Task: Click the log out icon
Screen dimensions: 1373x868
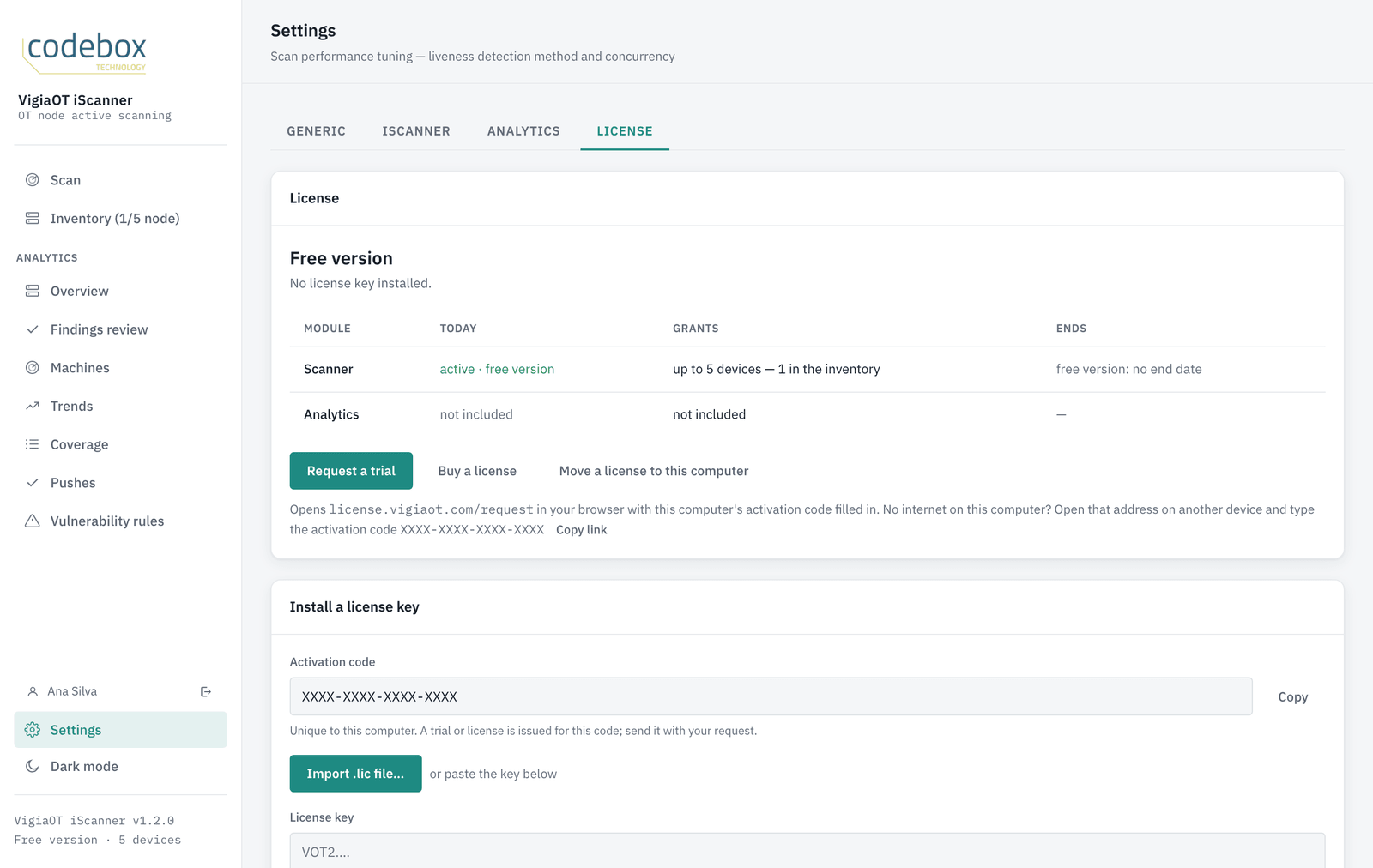Action: click(206, 691)
